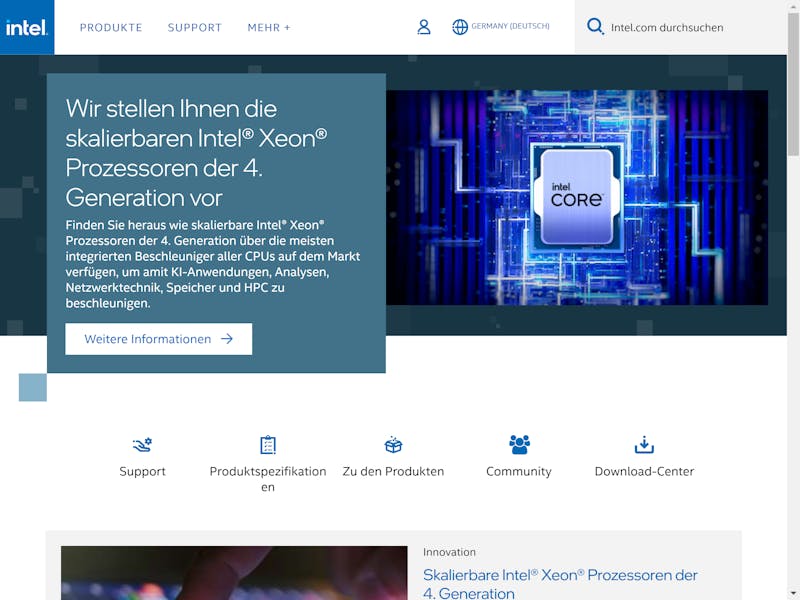Click the Download-Center download icon
800x600 pixels.
coord(644,445)
